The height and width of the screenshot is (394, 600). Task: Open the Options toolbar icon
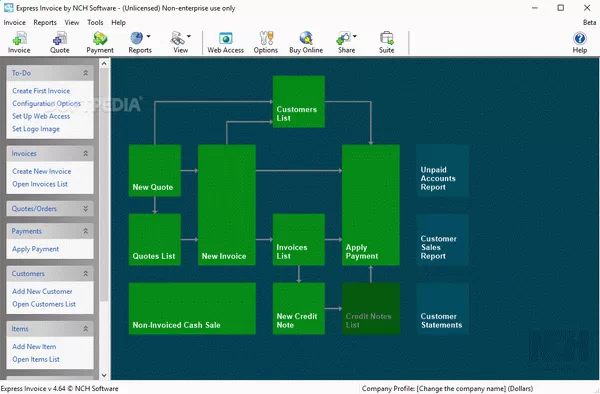tap(266, 42)
